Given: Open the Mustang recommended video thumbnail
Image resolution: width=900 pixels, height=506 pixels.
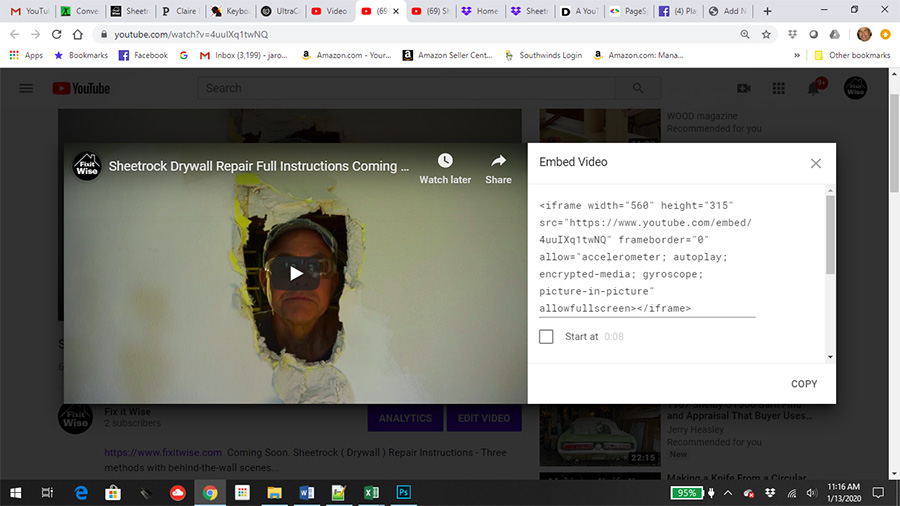Looking at the screenshot, I should tap(600, 436).
